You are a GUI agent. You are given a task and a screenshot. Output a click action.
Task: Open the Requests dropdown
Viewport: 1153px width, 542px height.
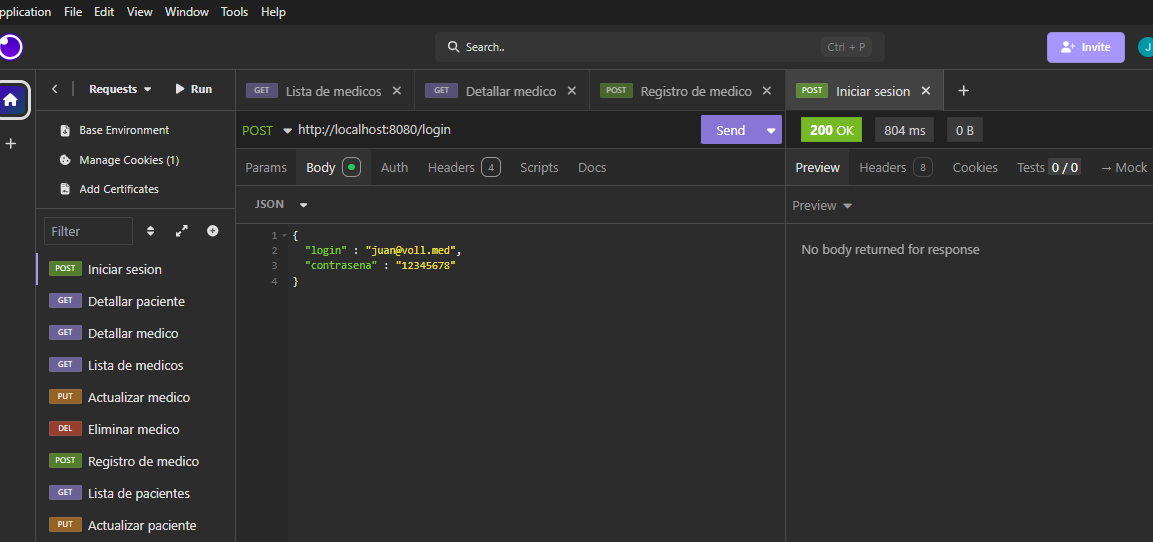120,89
